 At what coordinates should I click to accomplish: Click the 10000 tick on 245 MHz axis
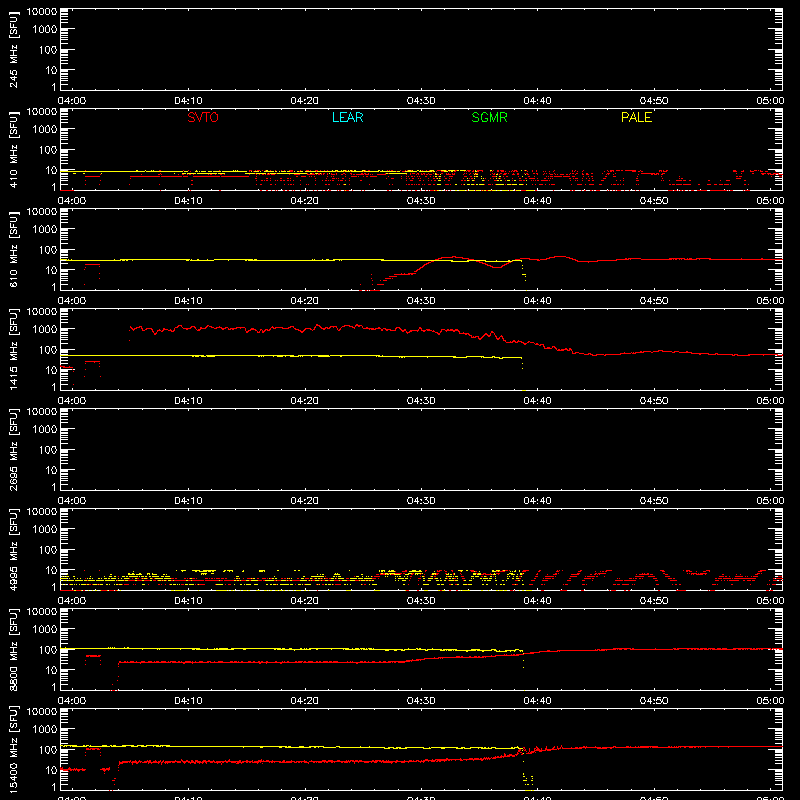[x=42, y=12]
